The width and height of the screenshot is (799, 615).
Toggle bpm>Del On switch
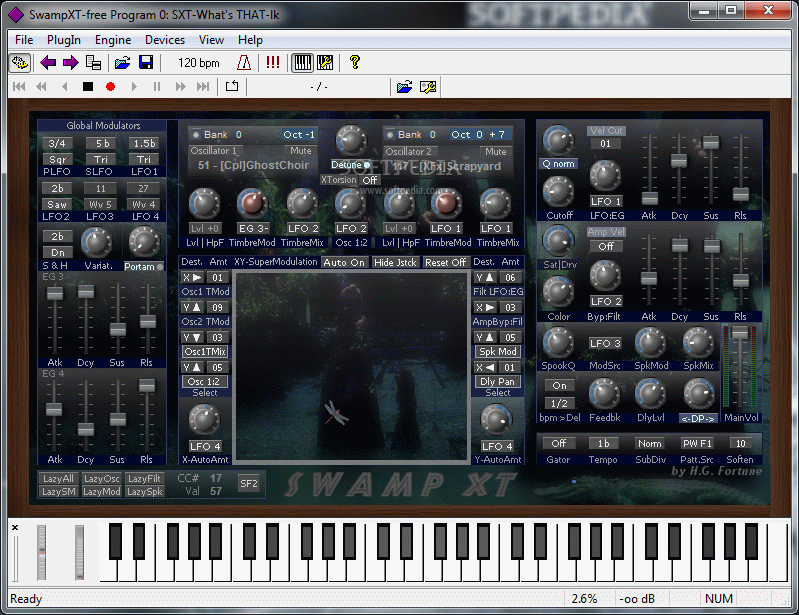click(560, 385)
